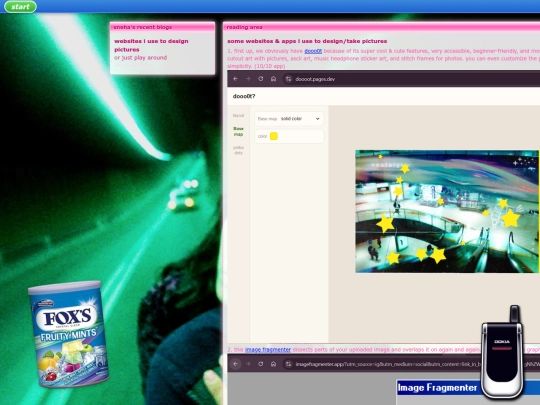Click back arrow beside doooot.pages.dev address
This screenshot has width=540, height=405.
click(x=236, y=79)
